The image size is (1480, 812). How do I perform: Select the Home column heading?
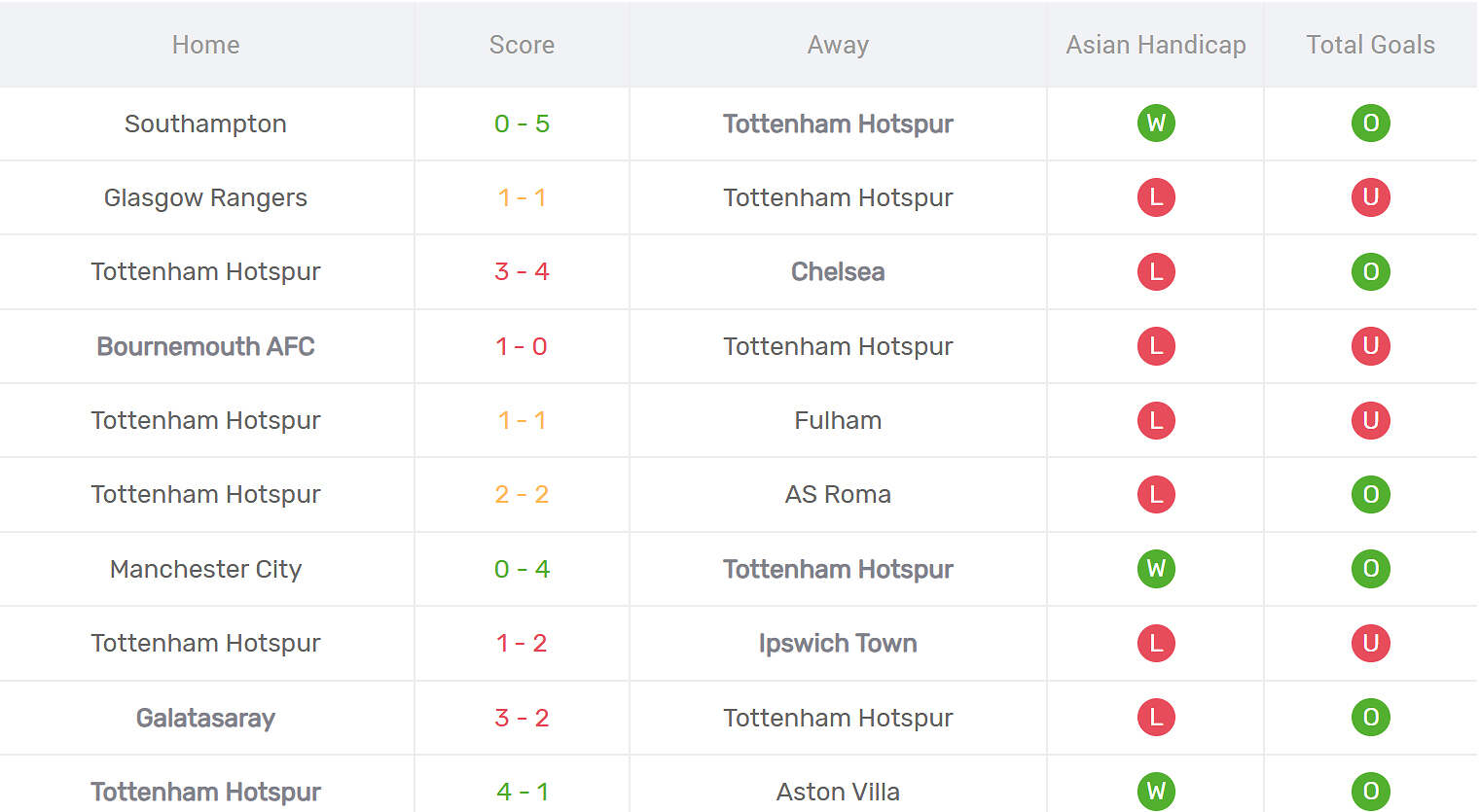click(x=205, y=44)
